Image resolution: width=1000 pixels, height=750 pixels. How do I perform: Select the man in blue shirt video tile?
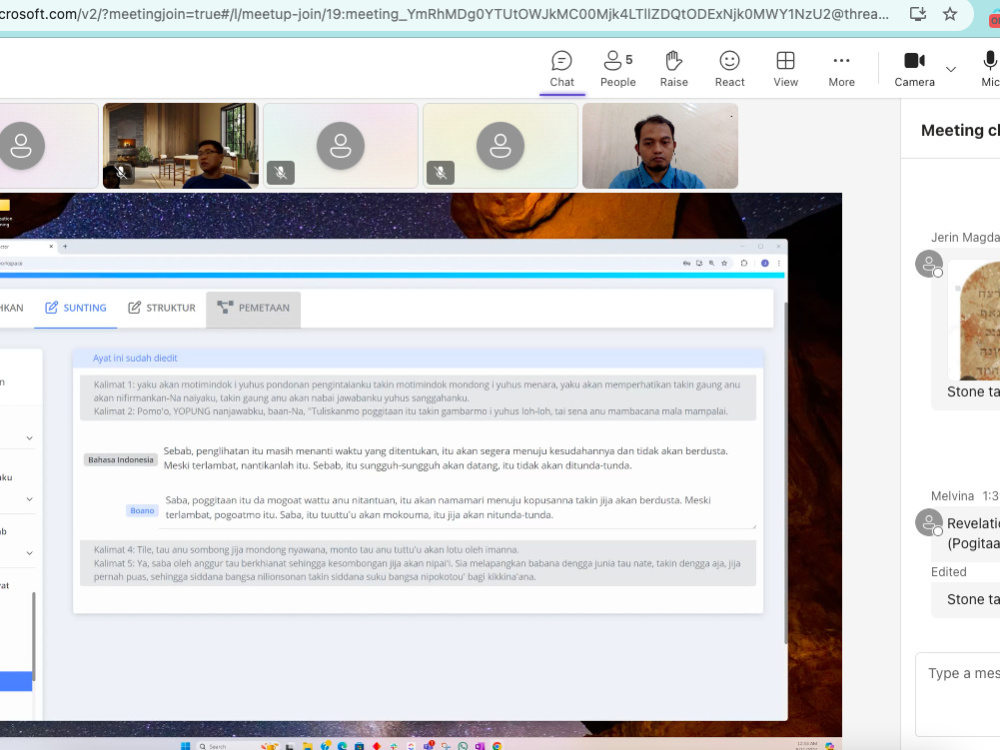click(660, 146)
